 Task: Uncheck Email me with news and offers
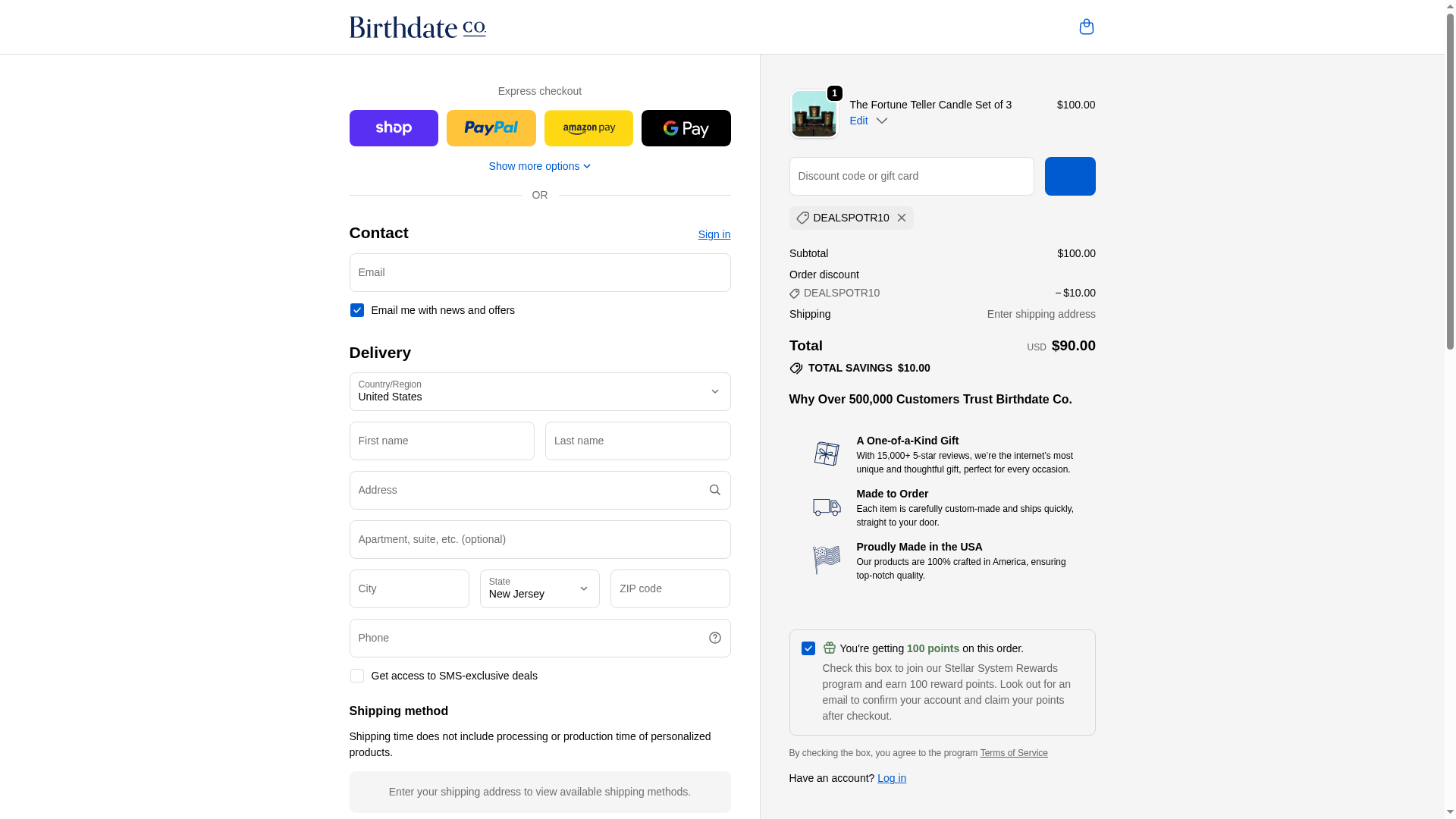[357, 310]
